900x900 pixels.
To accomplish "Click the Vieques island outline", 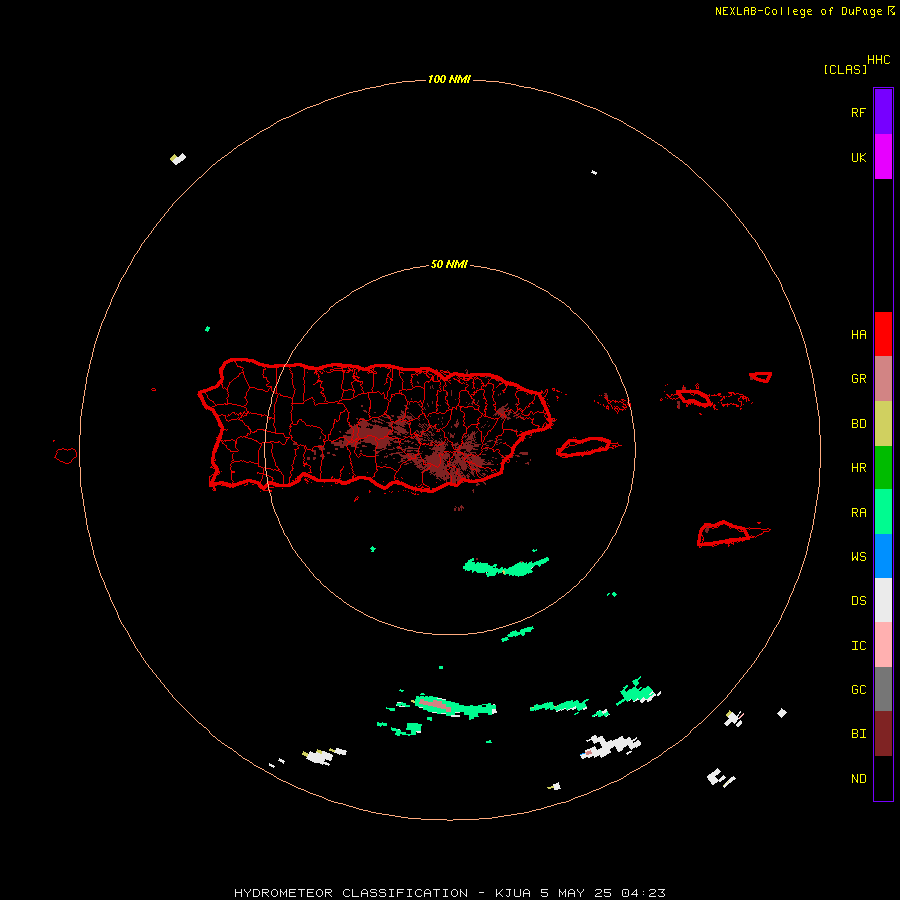I will [585, 447].
